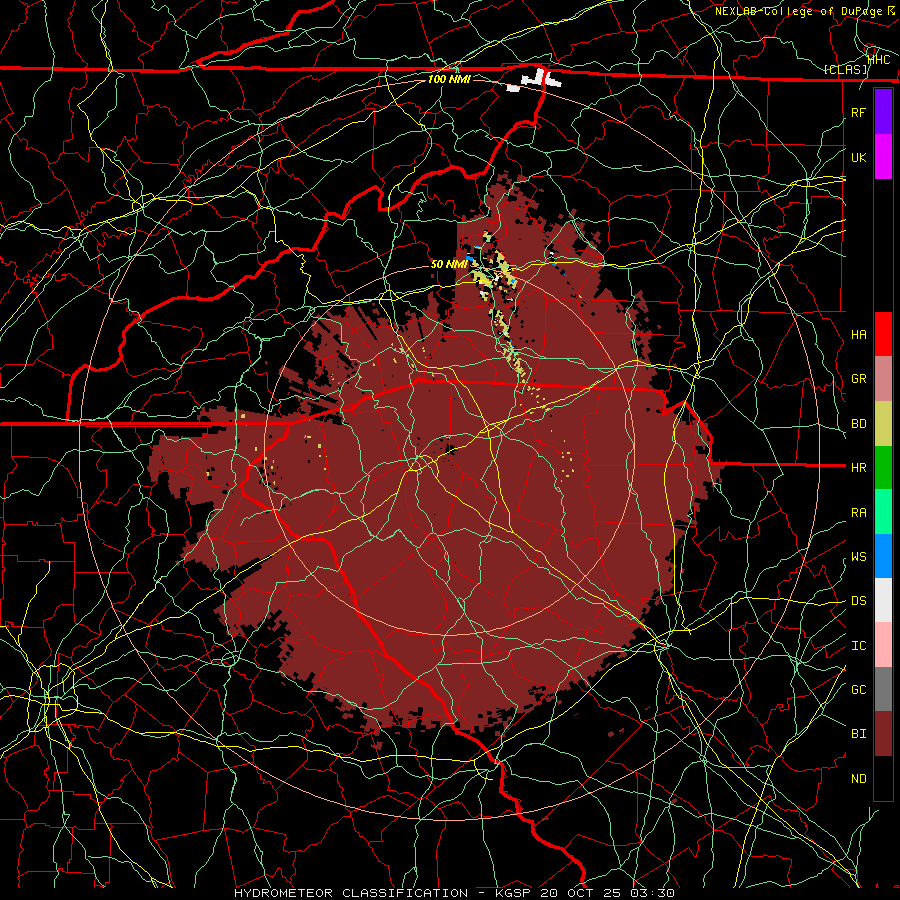Select the GR pink legend swatch
The height and width of the screenshot is (900, 900).
(883, 379)
